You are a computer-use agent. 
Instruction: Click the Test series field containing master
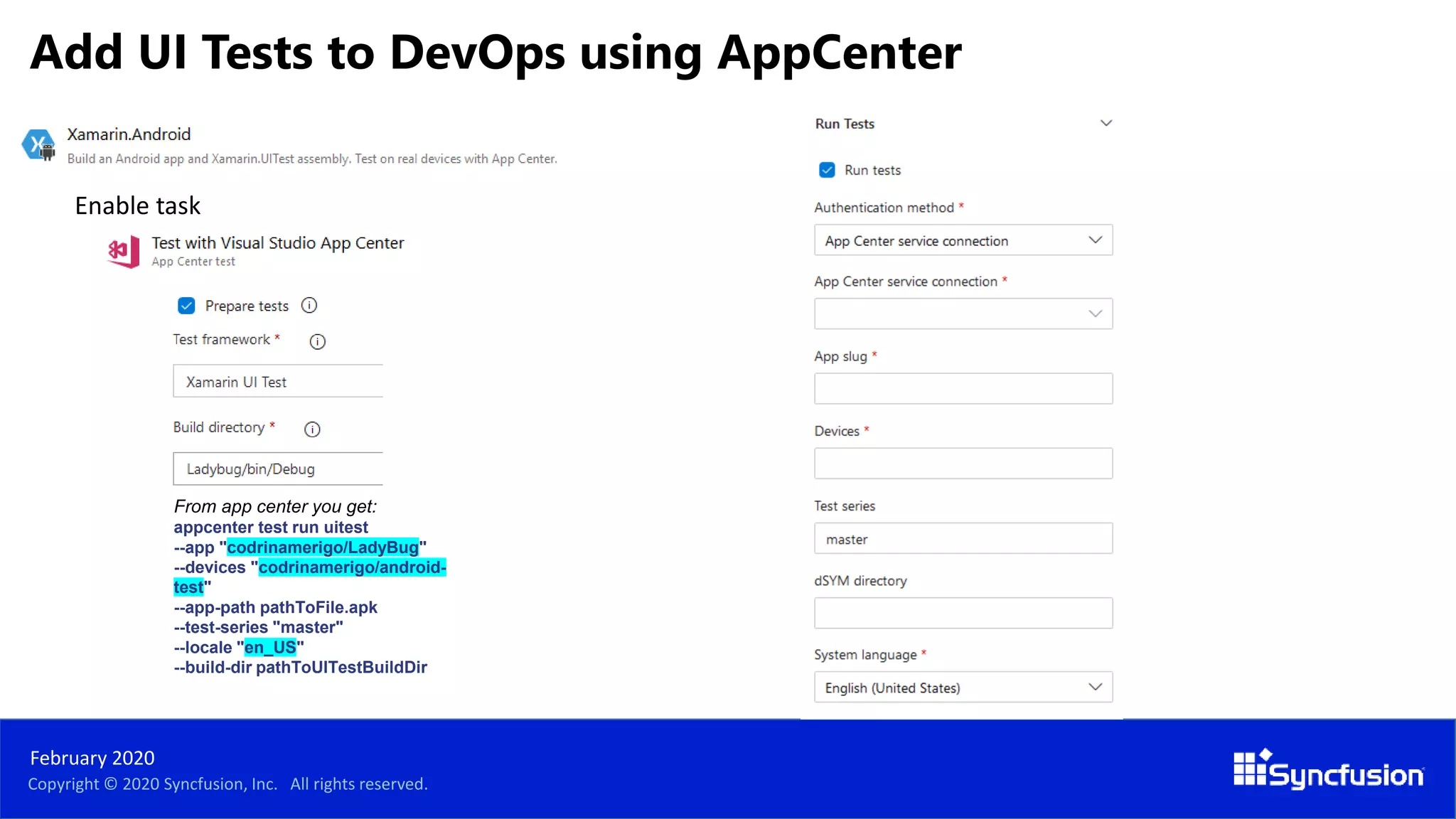(x=963, y=539)
